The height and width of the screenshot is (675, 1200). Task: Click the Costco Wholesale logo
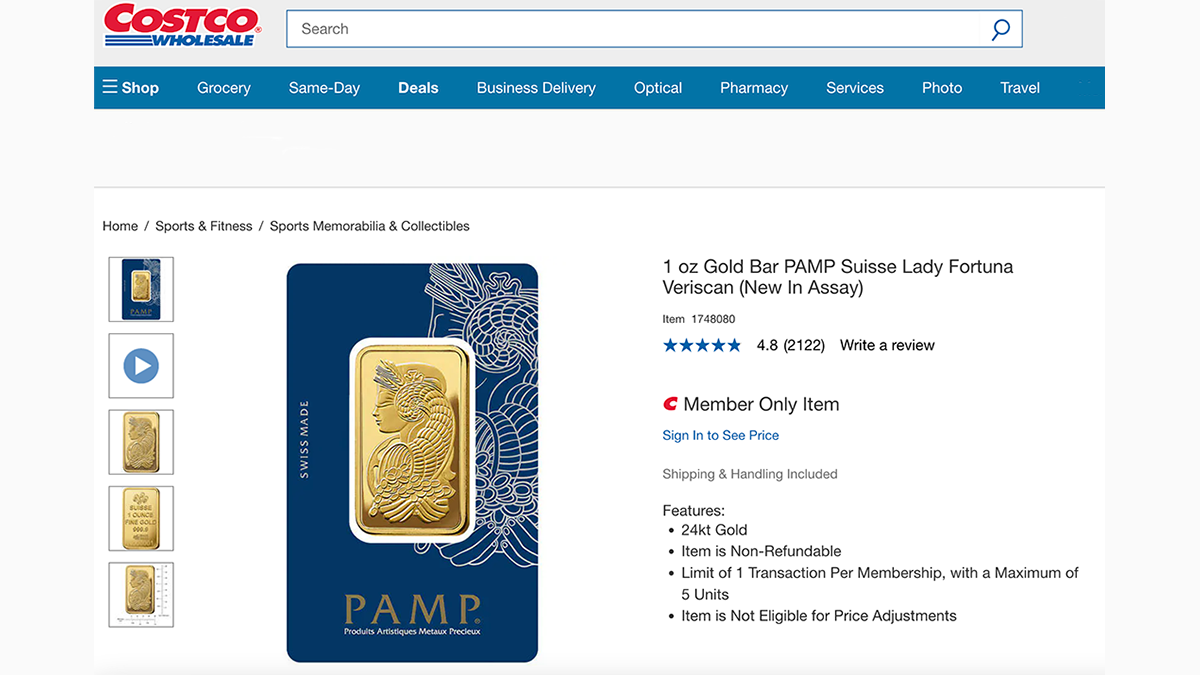(182, 25)
